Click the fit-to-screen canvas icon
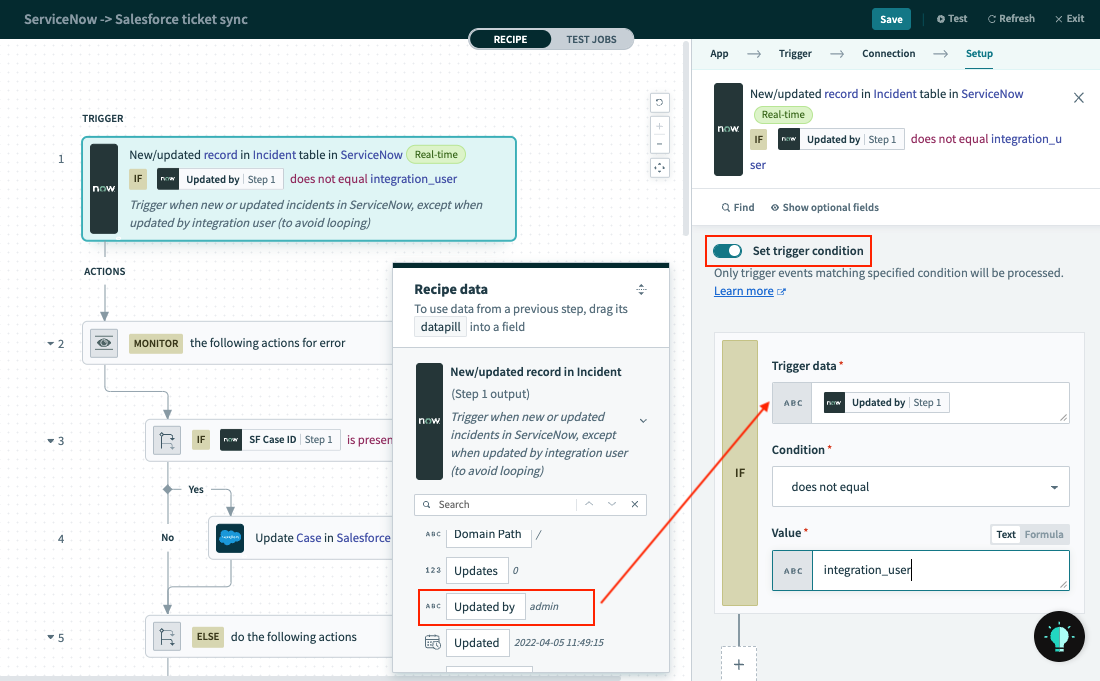This screenshot has width=1100, height=681. tap(659, 168)
